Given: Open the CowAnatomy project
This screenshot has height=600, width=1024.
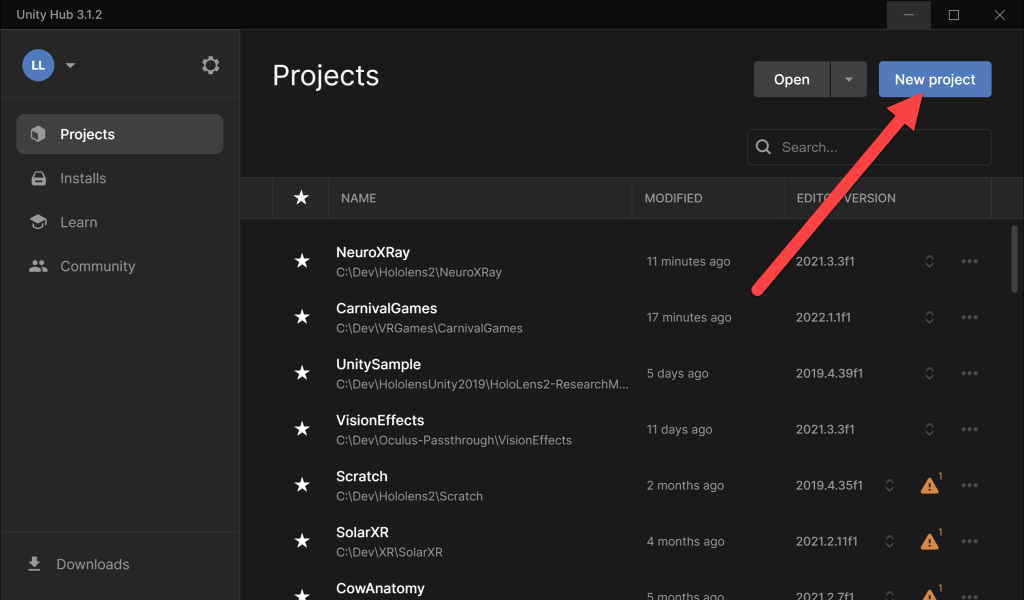Looking at the screenshot, I should point(380,588).
